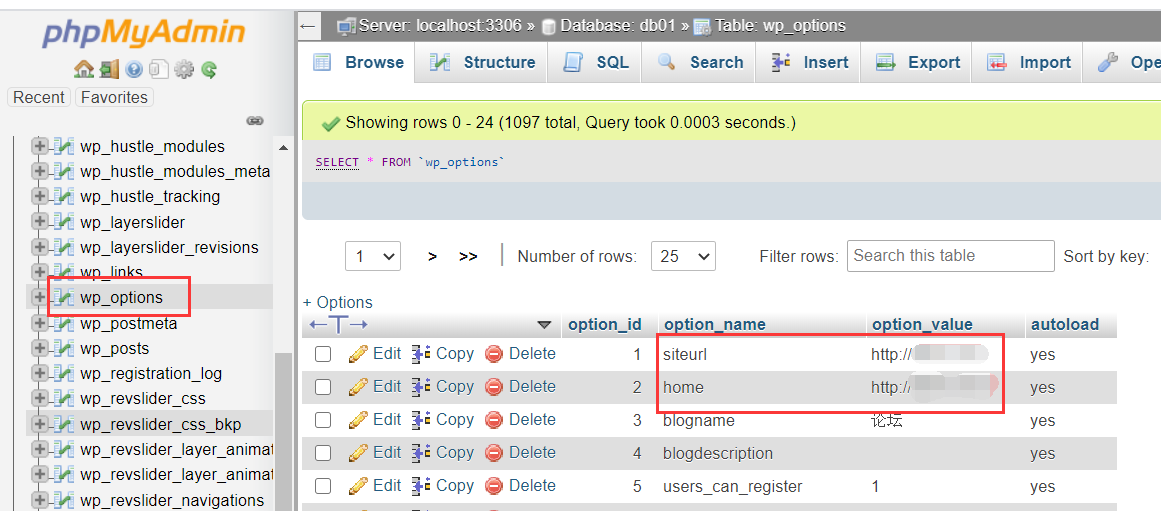Viewport: 1161px width, 511px height.
Task: Click the Favorites button
Action: click(114, 97)
